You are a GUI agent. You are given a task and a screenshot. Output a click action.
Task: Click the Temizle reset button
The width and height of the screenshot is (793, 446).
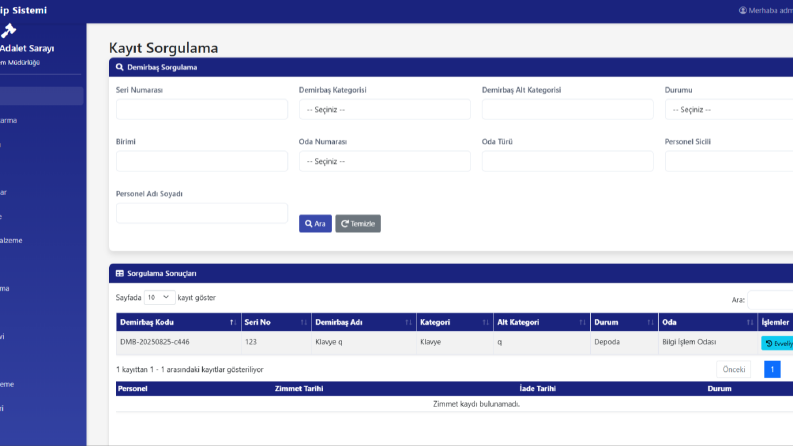(358, 224)
